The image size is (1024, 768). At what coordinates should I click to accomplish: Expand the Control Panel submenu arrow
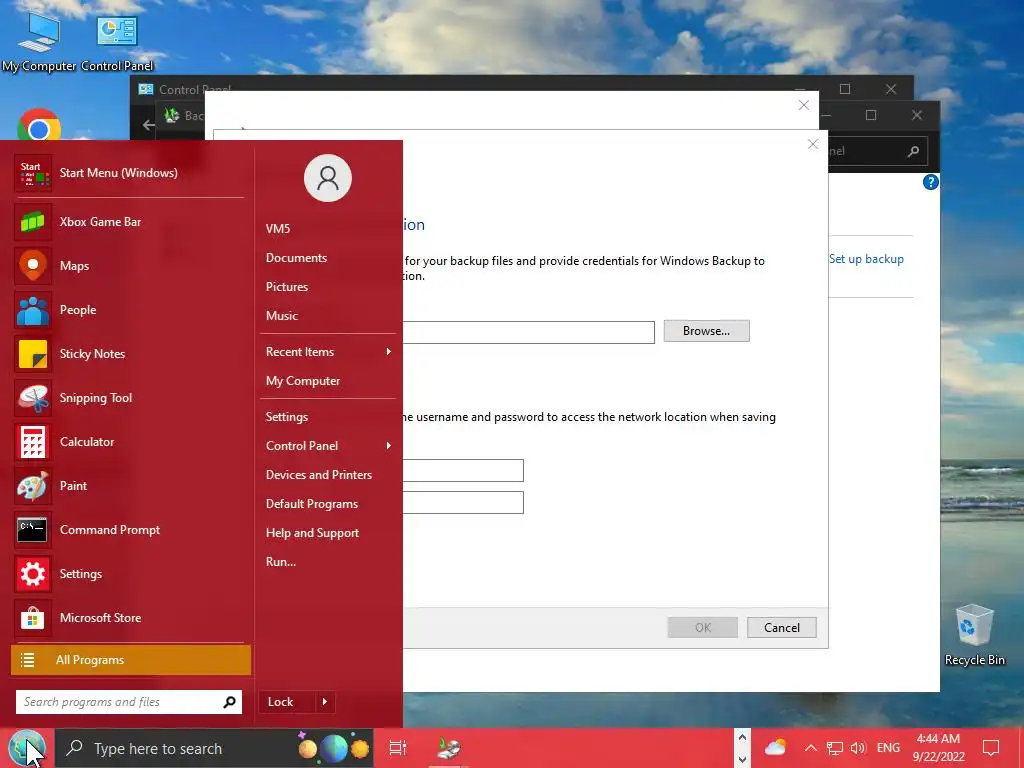click(x=389, y=446)
